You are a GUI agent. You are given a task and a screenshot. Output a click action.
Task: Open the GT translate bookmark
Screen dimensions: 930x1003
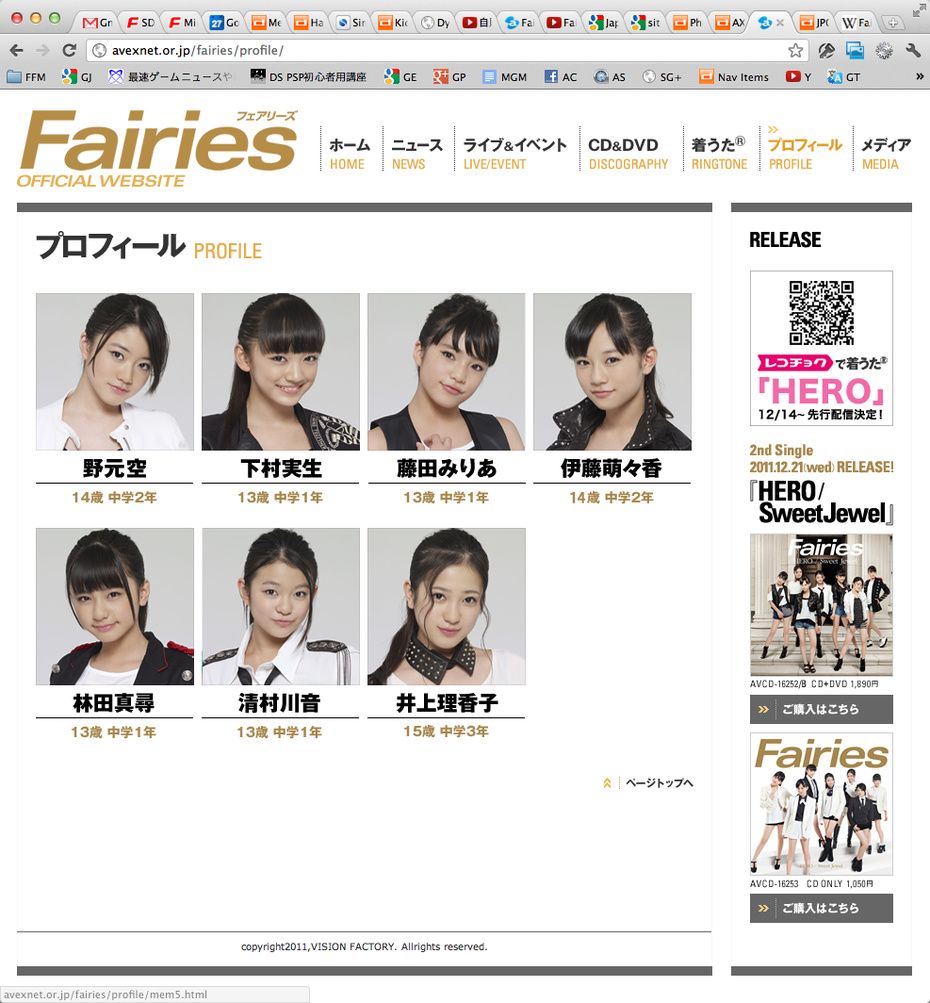click(x=844, y=77)
